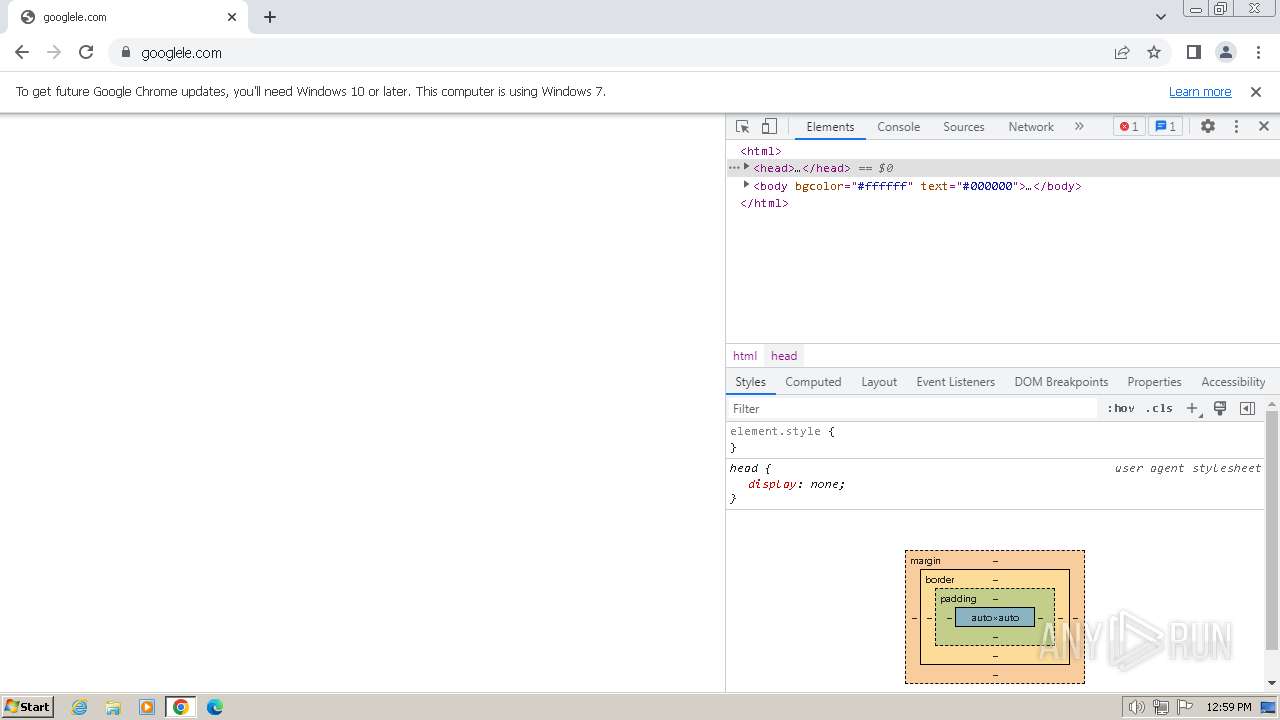The image size is (1280, 720).
Task: Click the element.style rule block
Action: (x=995, y=439)
